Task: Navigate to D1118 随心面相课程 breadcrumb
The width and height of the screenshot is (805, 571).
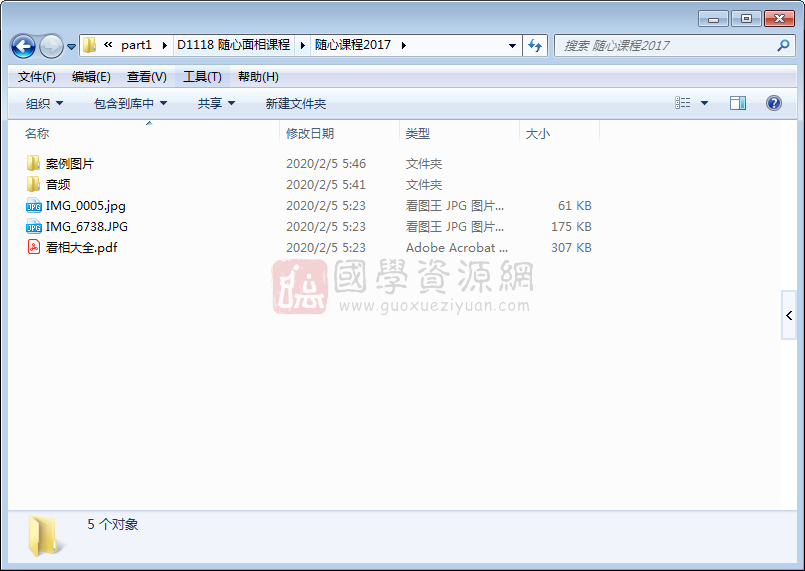Action: (x=233, y=45)
